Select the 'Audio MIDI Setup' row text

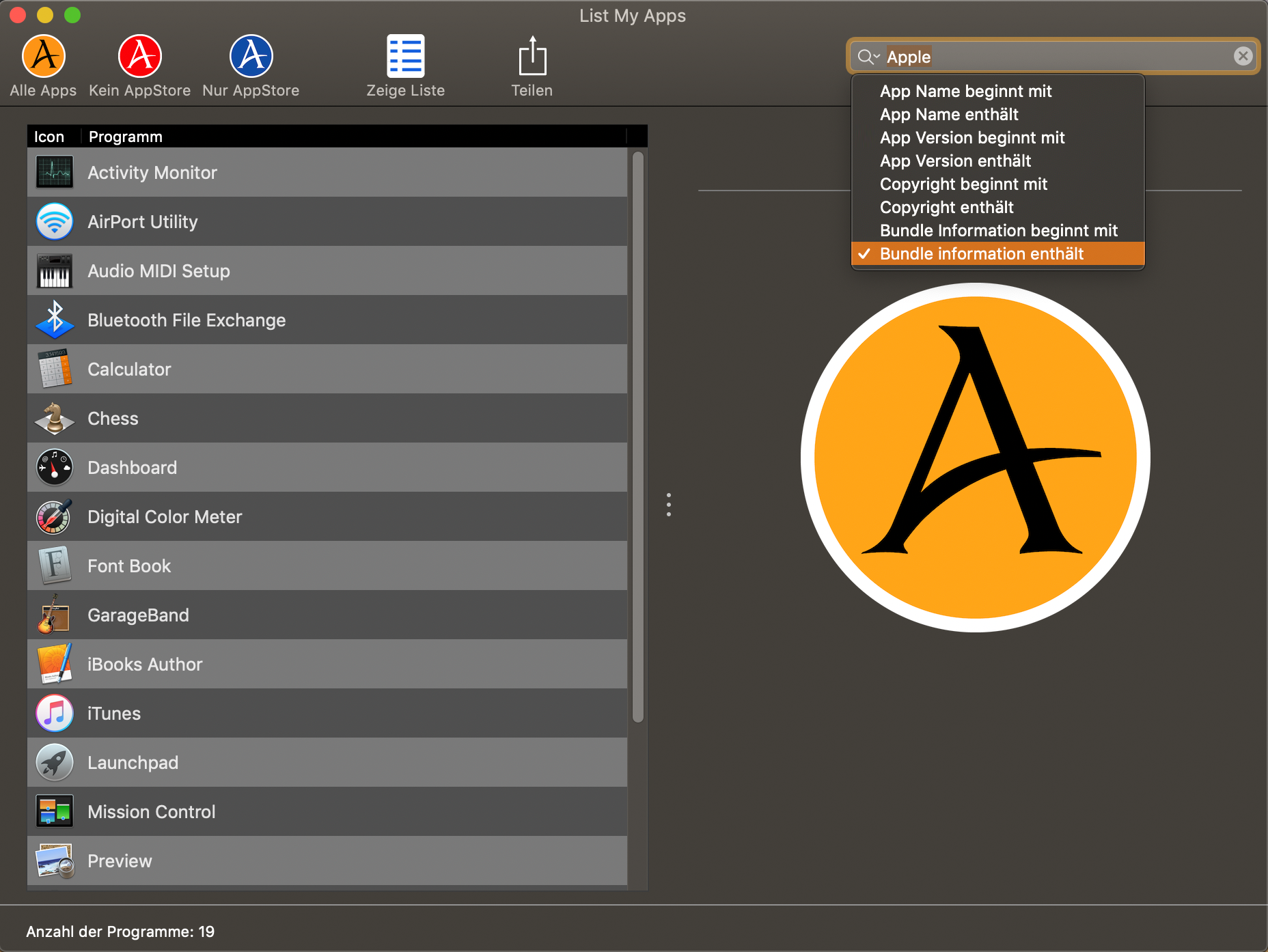(x=158, y=271)
